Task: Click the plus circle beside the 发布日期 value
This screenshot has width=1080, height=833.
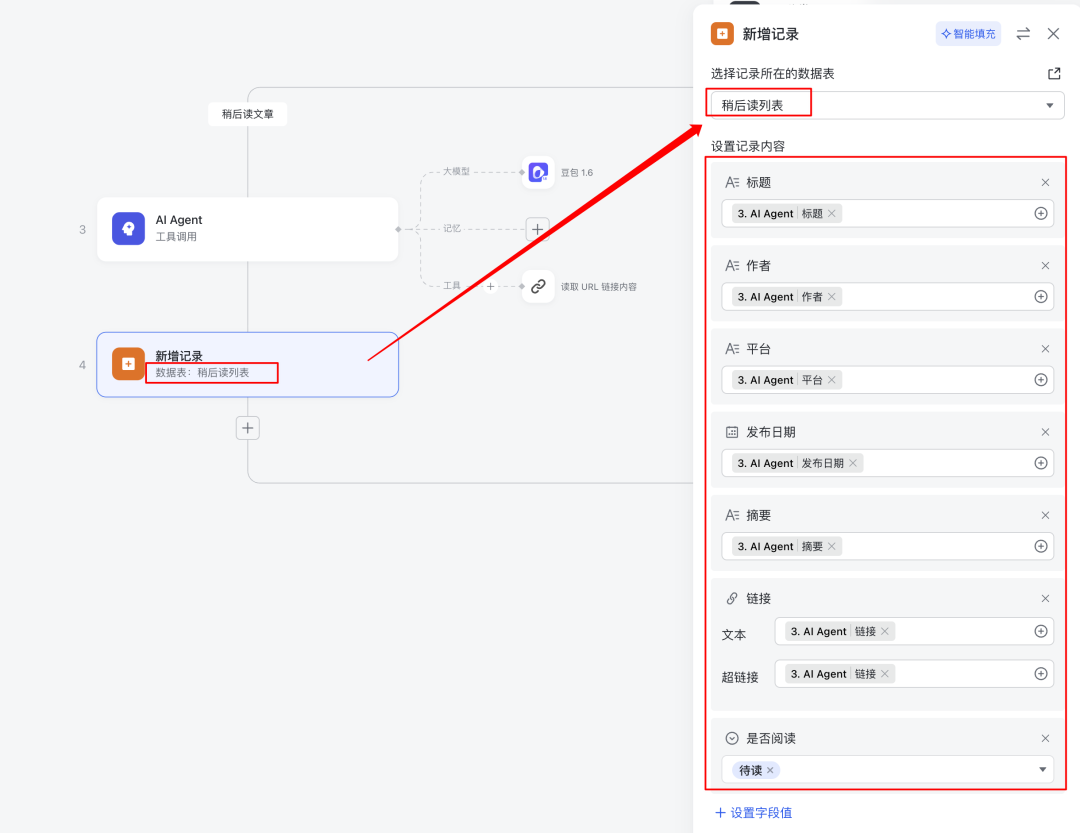Action: 1040,463
